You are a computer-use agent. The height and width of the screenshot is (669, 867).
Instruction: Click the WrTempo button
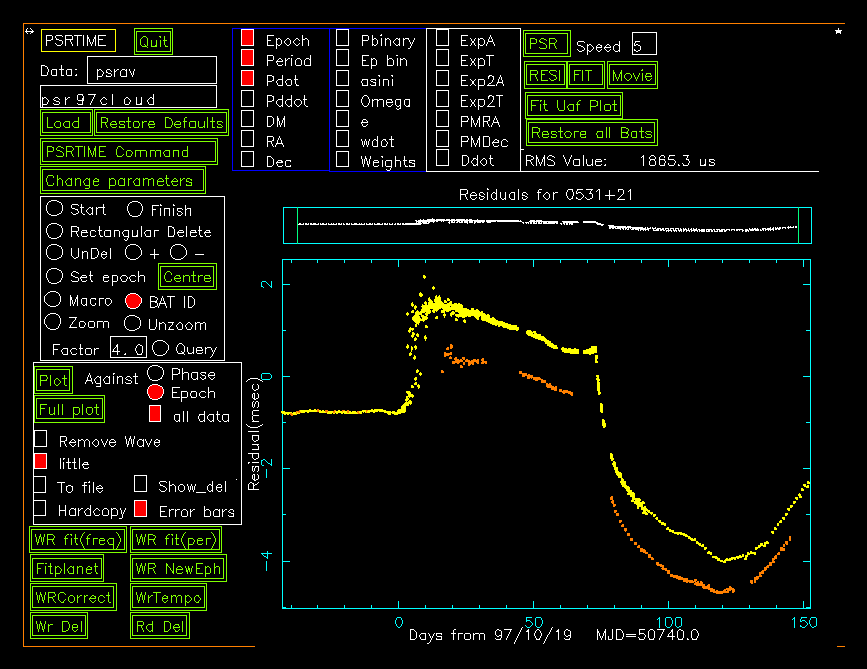tap(169, 598)
